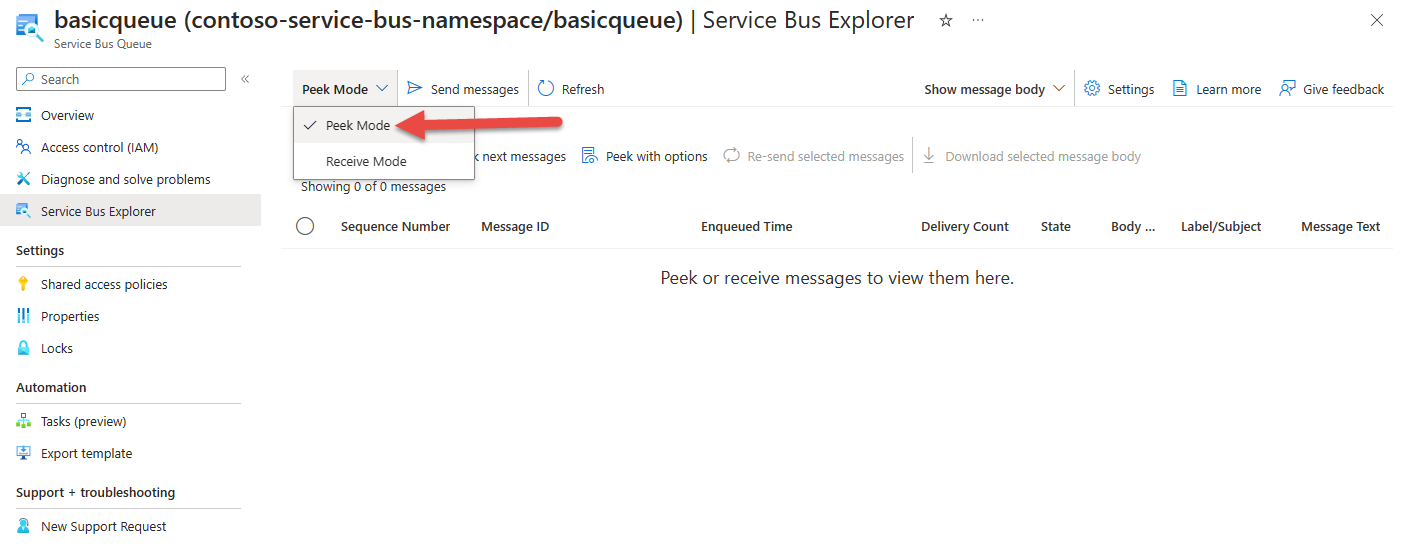Click 'Showing 0 of 0 messages' text

pyautogui.click(x=373, y=186)
